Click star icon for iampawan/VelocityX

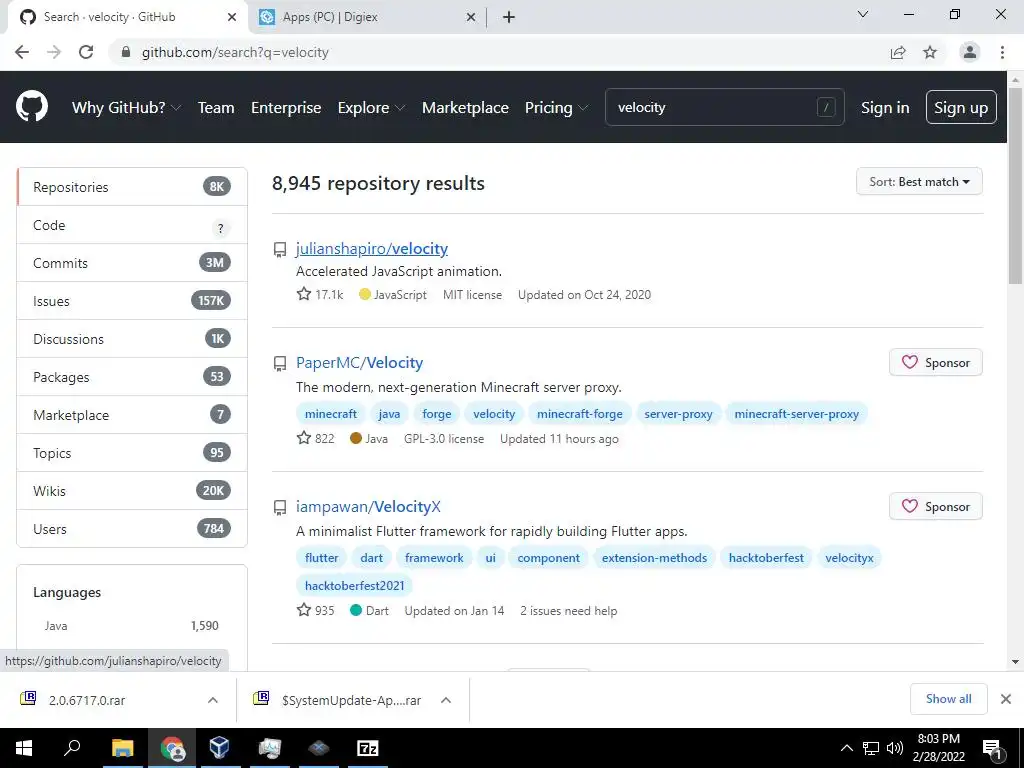(x=304, y=610)
